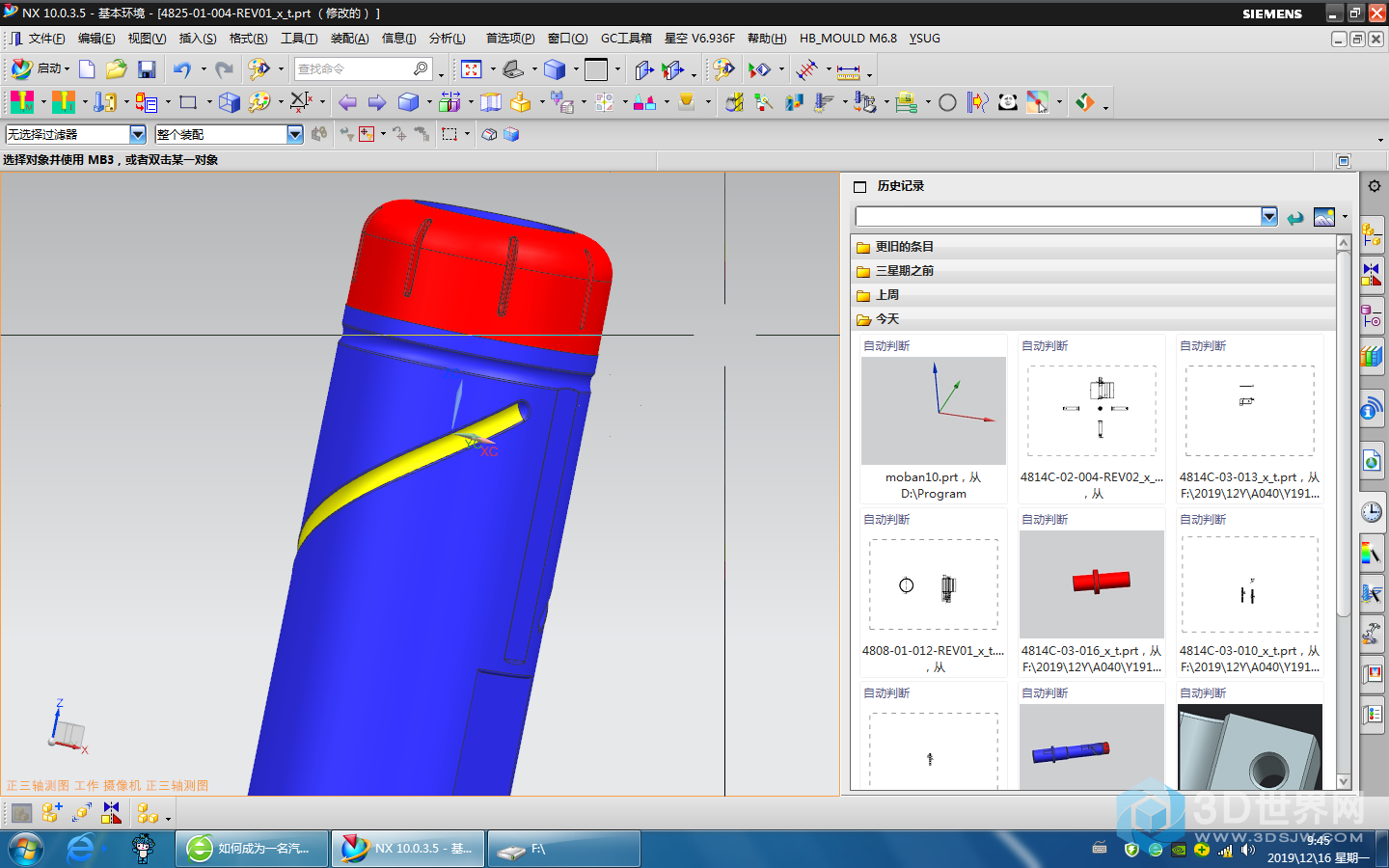1389x868 pixels.
Task: Click the History panel vertical scrollbar
Action: point(1344,434)
